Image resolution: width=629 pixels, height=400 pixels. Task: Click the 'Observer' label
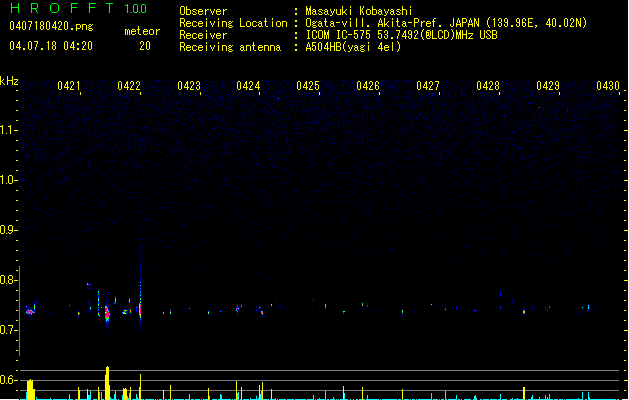click(203, 11)
